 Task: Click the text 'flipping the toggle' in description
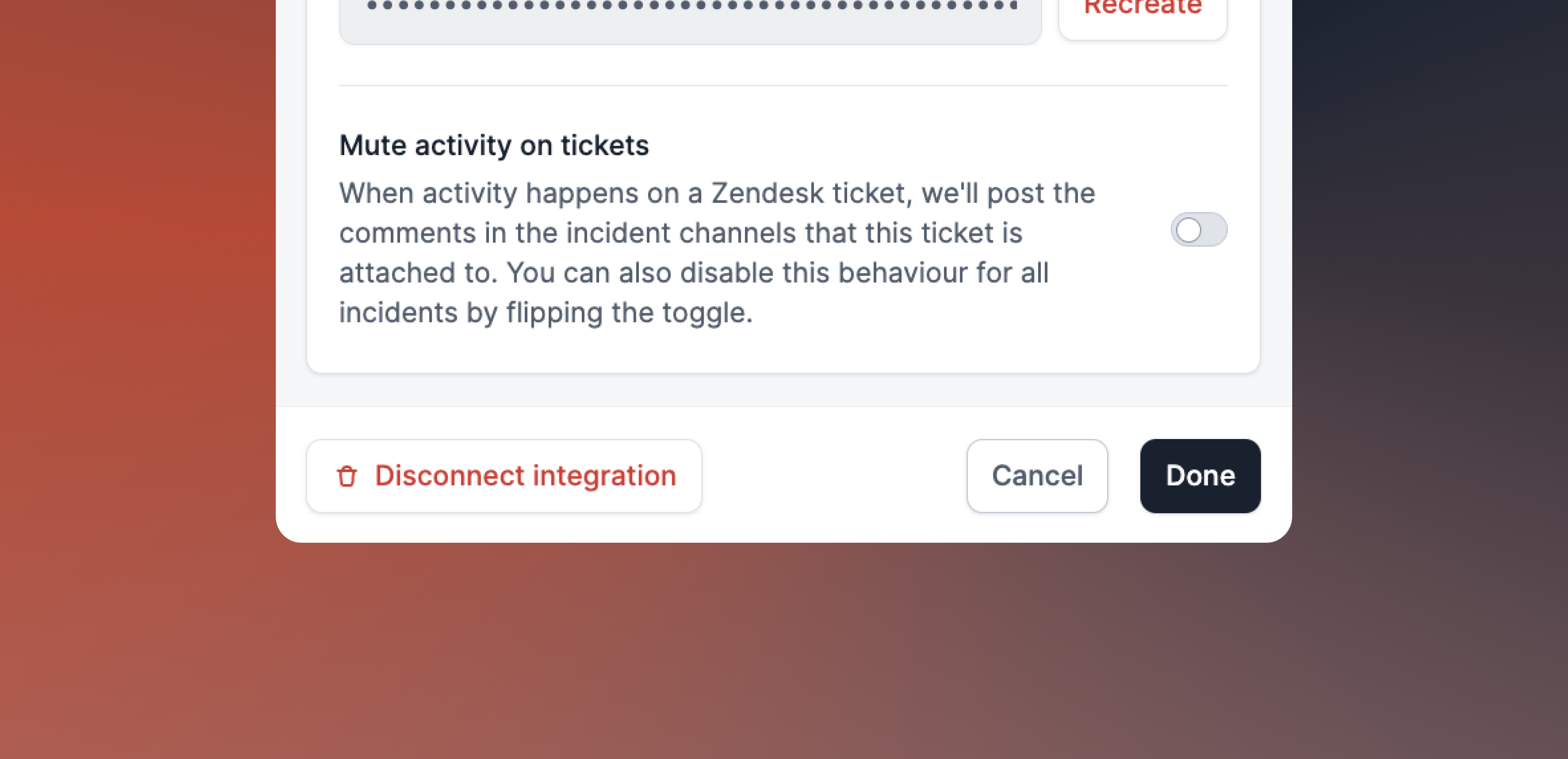point(629,313)
